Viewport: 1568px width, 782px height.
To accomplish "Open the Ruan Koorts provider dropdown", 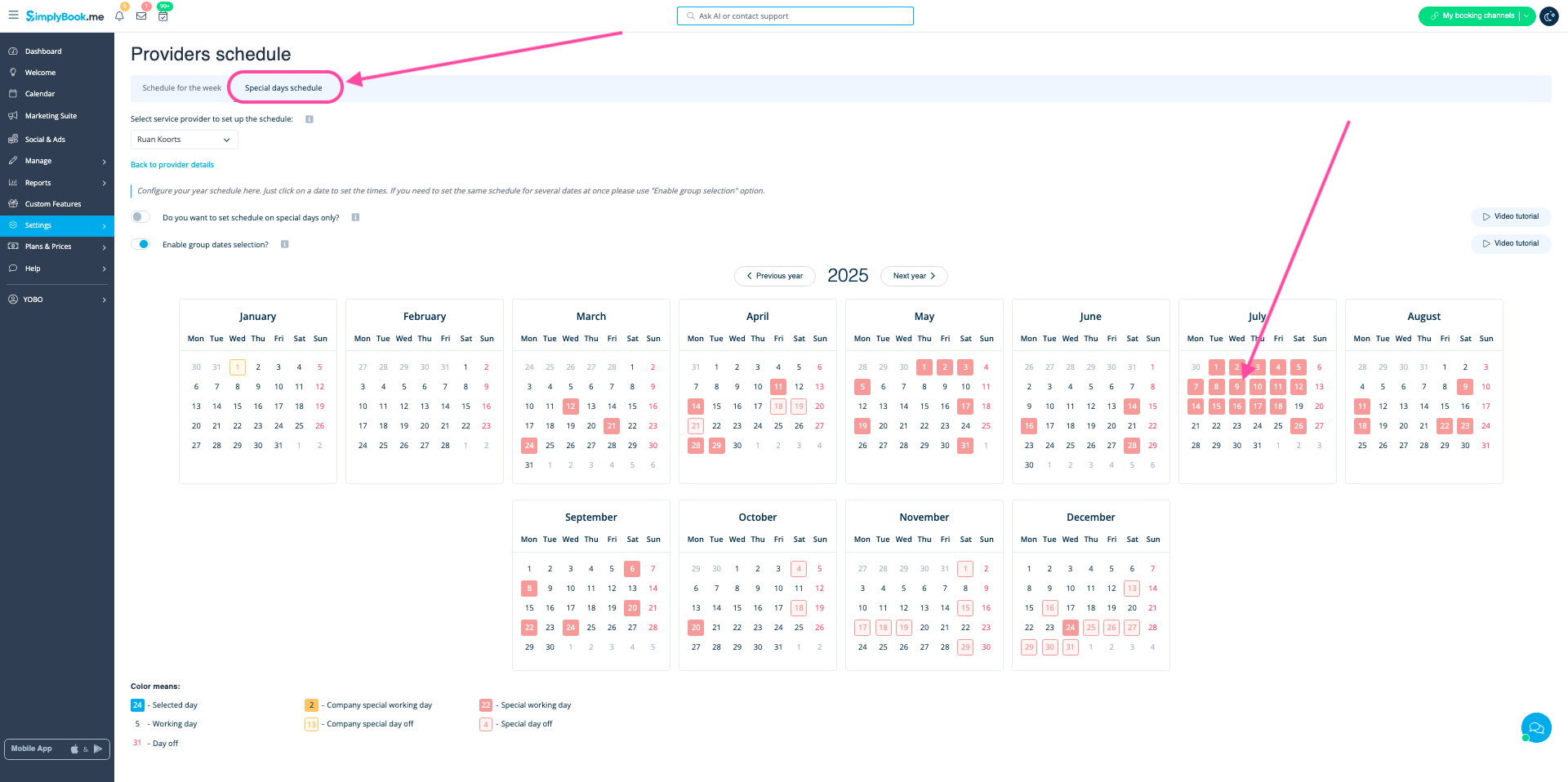I will coord(184,140).
